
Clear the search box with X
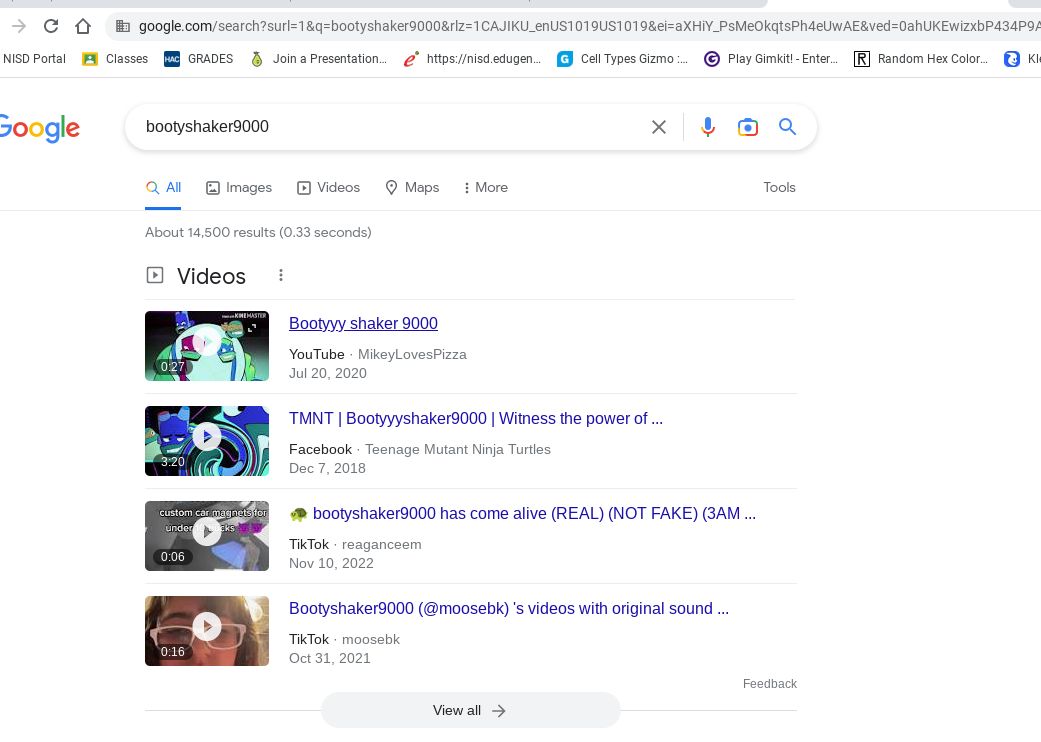pos(659,127)
